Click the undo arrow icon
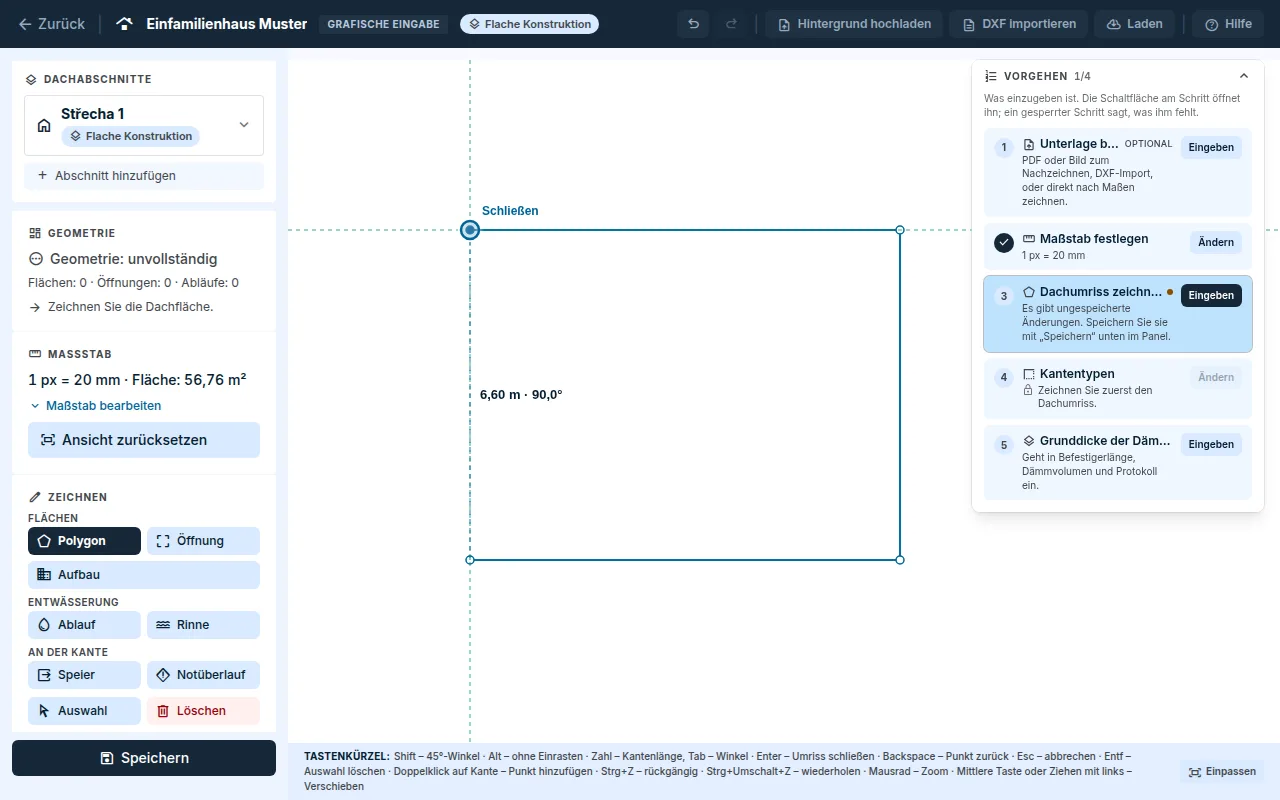This screenshot has height=800, width=1280. (x=693, y=24)
